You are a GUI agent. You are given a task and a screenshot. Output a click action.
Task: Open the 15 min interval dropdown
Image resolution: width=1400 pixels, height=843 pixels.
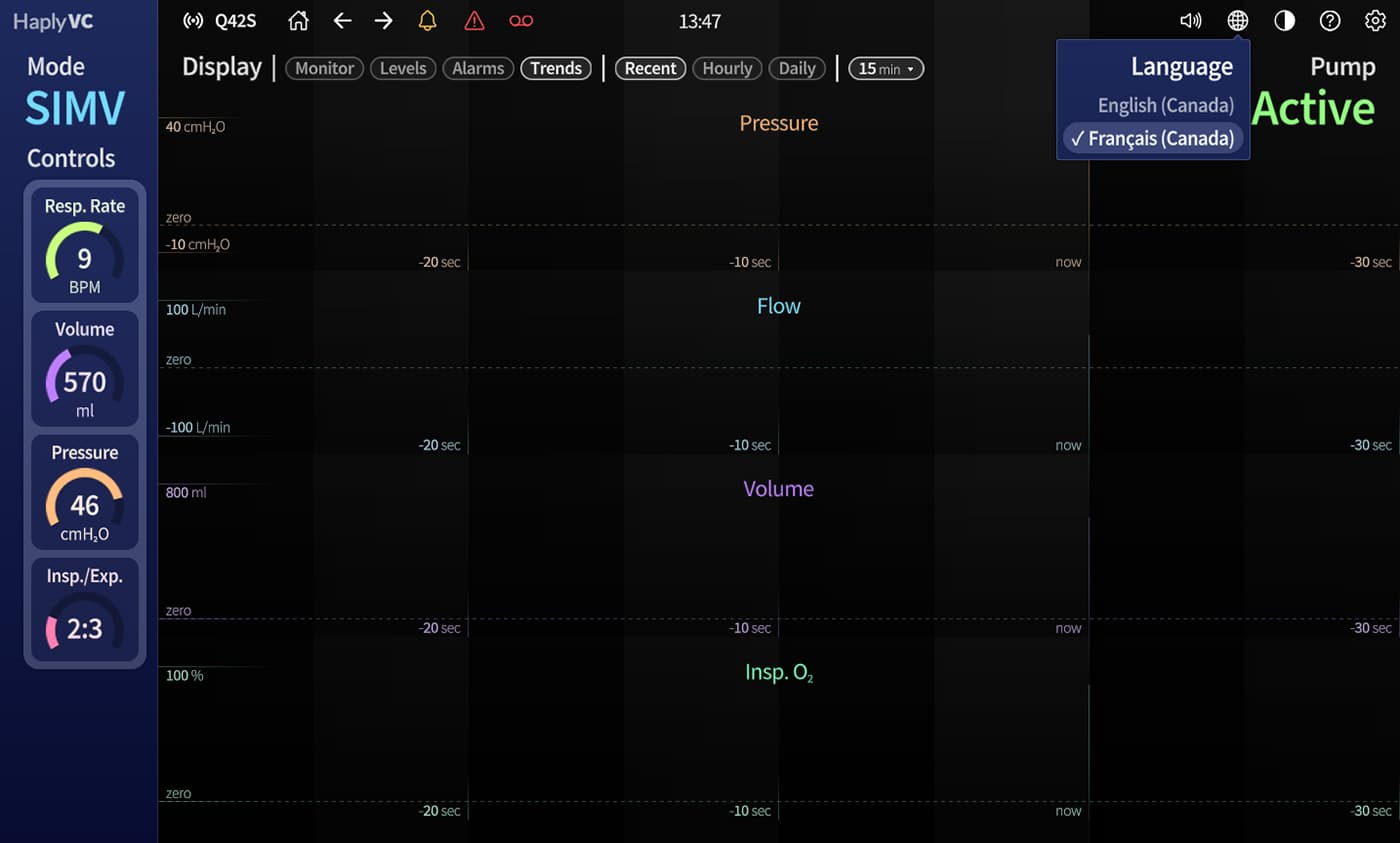[886, 68]
